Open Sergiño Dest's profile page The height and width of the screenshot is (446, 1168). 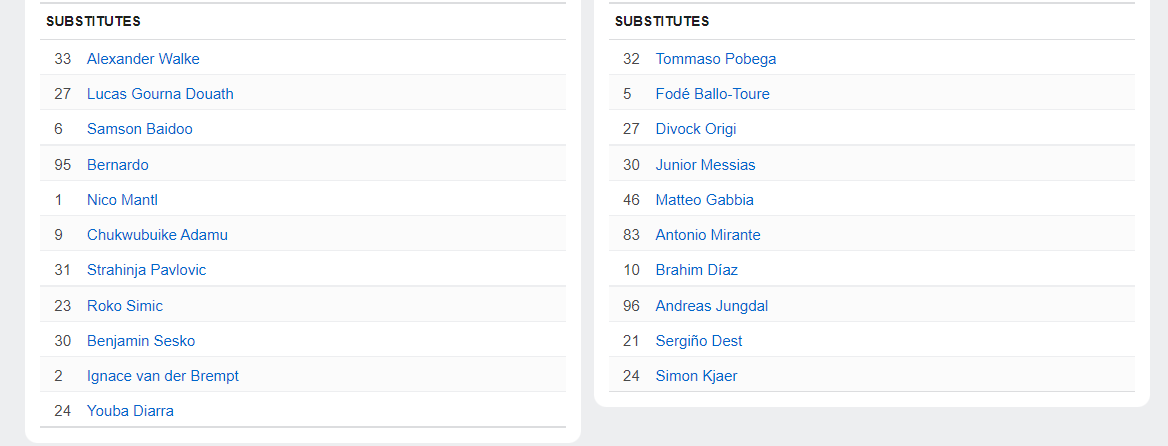[699, 341]
